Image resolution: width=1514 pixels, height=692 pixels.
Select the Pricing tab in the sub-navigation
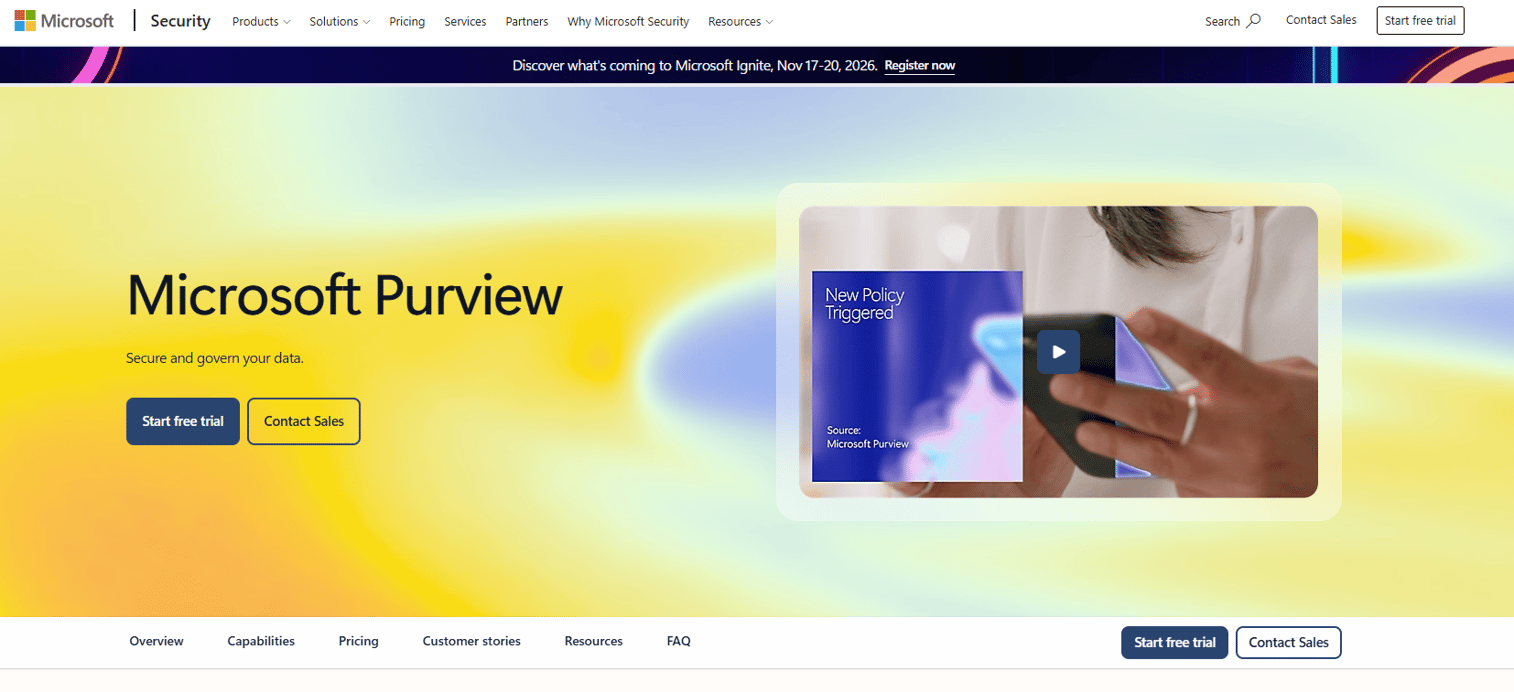click(359, 641)
